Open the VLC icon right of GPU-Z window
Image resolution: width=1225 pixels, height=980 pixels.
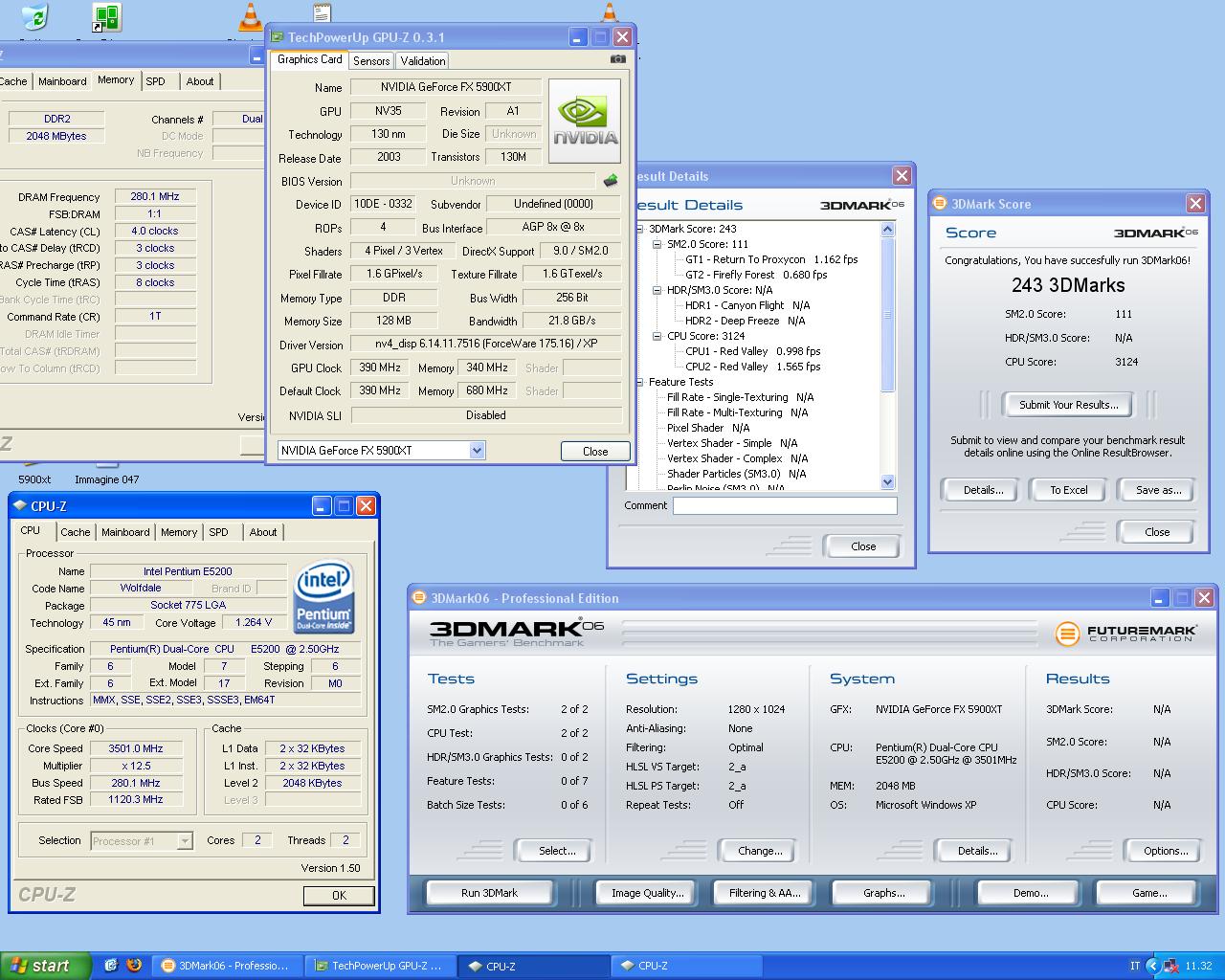pos(610,11)
